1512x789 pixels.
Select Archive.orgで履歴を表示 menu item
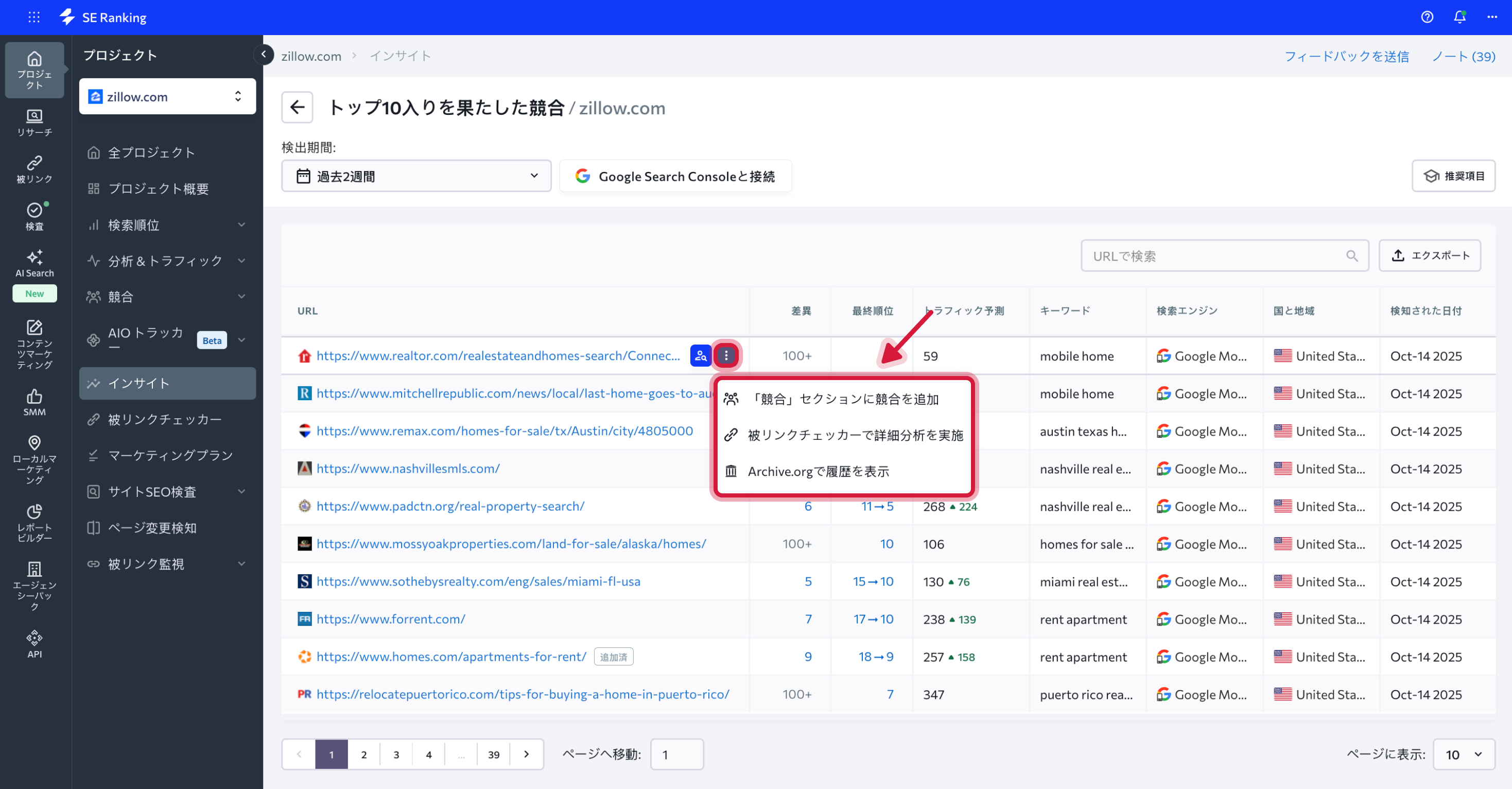(x=818, y=471)
